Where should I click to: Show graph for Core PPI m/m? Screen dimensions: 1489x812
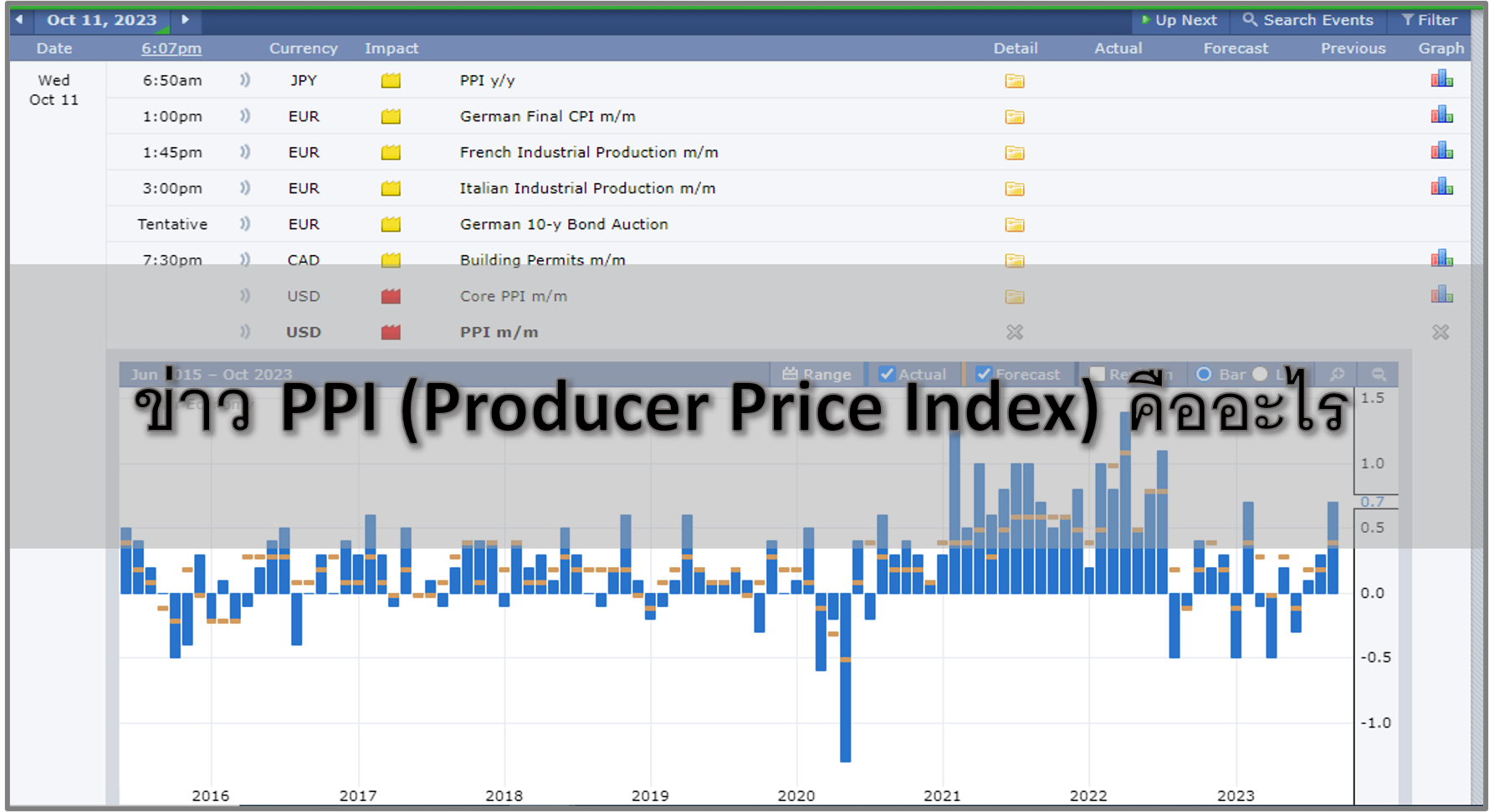[1441, 294]
